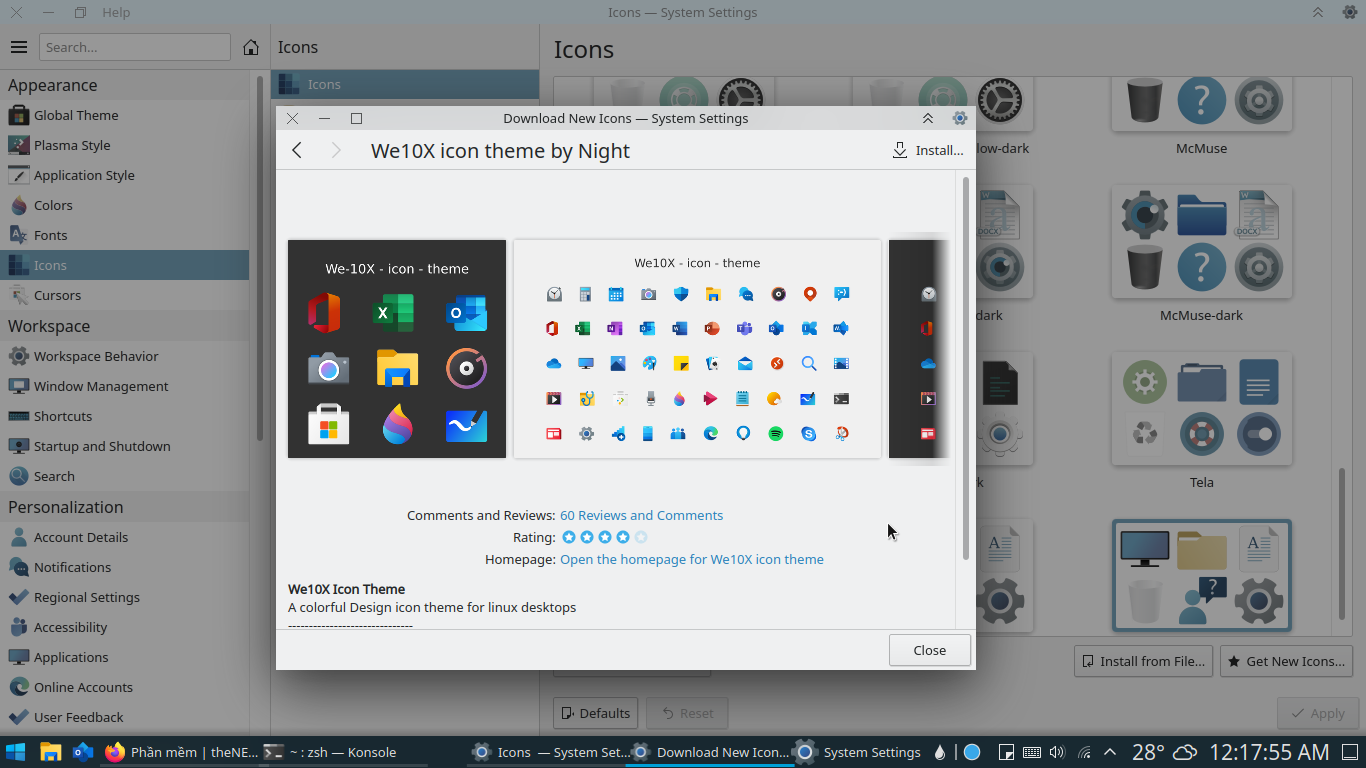View the dark We-10X preview thumbnail

pyautogui.click(x=397, y=349)
